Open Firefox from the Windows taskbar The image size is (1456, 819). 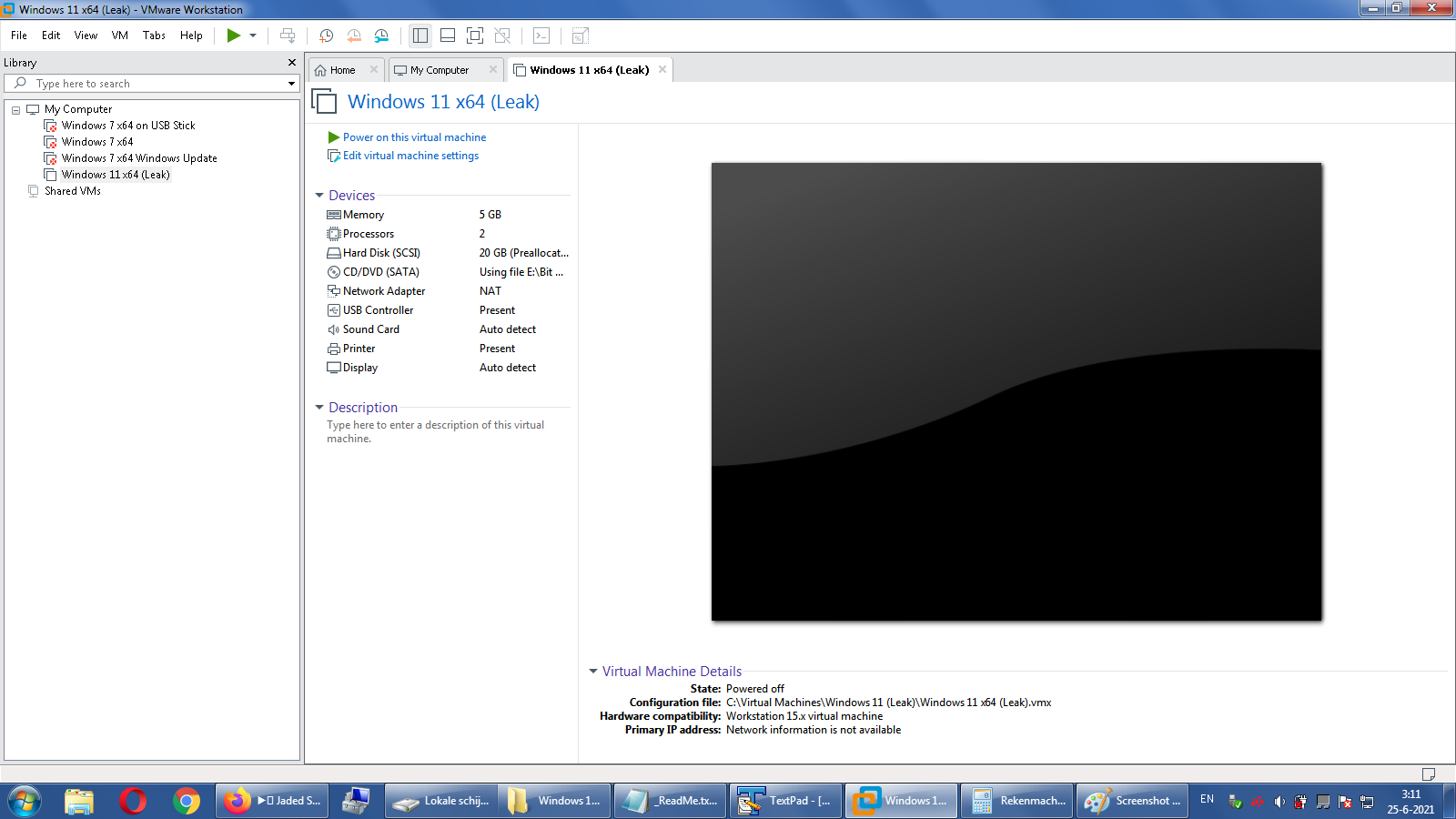(238, 801)
